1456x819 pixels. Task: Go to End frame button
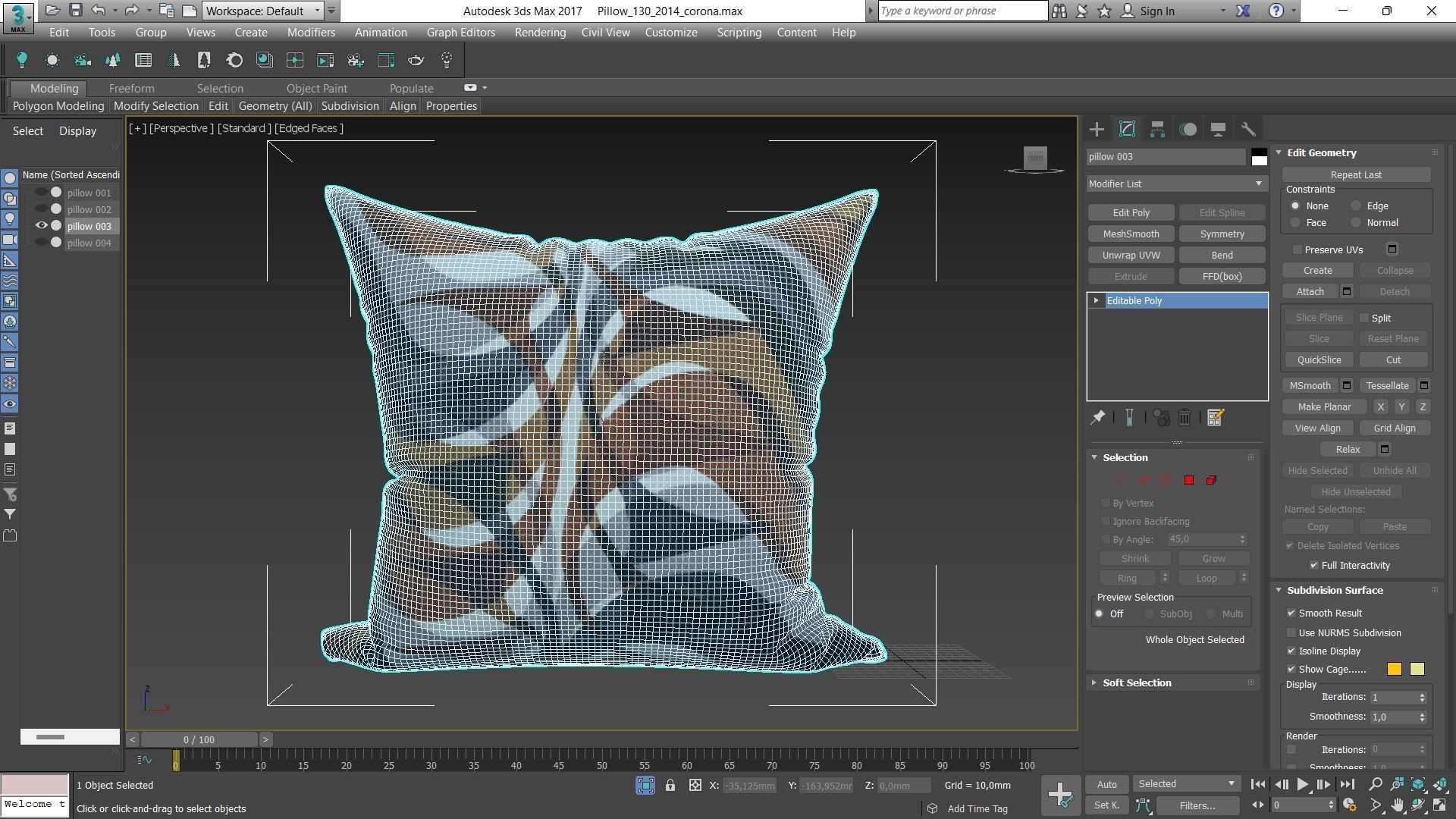(1347, 785)
